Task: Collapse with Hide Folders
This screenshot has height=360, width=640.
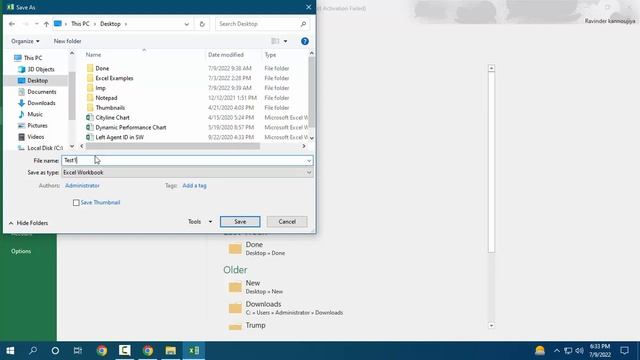Action: [28, 223]
